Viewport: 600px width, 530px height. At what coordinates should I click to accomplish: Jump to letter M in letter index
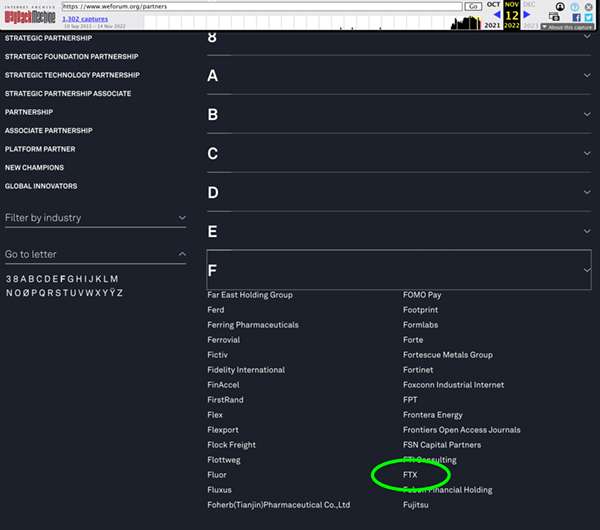point(114,279)
